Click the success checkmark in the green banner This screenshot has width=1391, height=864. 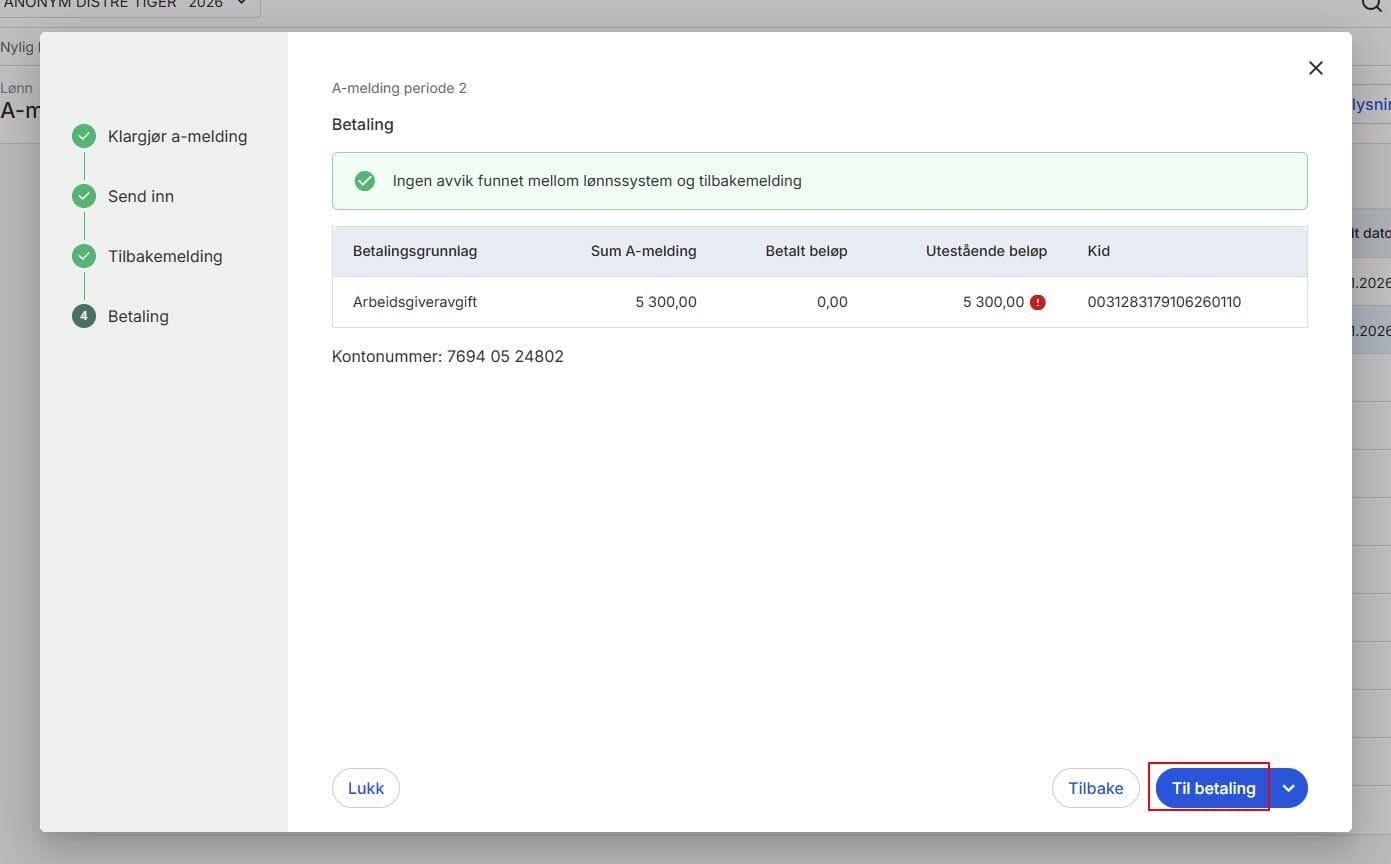pos(365,181)
